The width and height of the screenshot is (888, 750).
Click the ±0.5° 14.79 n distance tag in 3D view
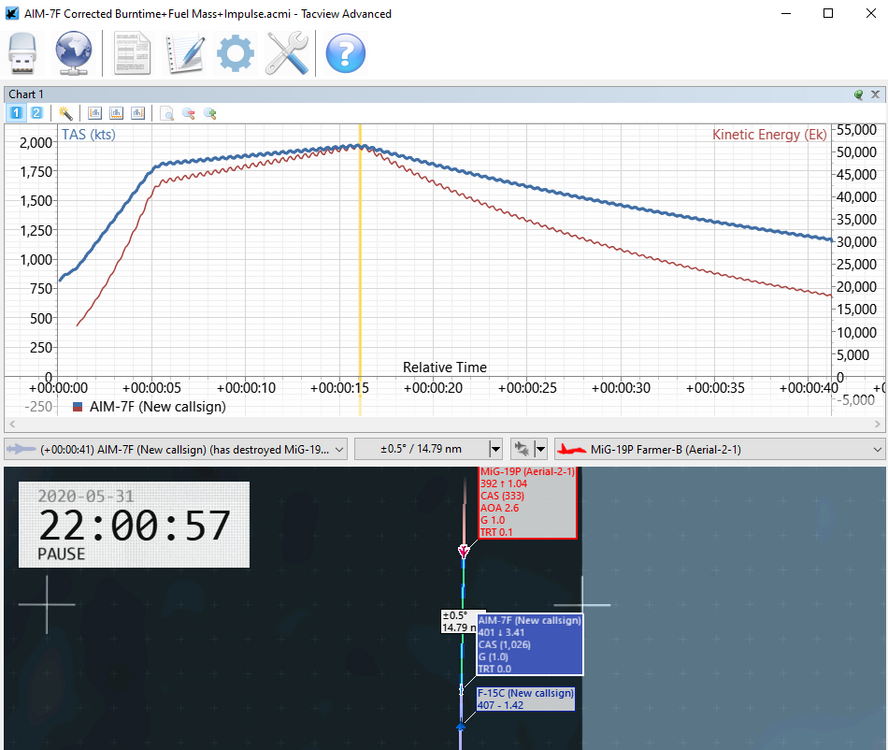click(x=459, y=621)
